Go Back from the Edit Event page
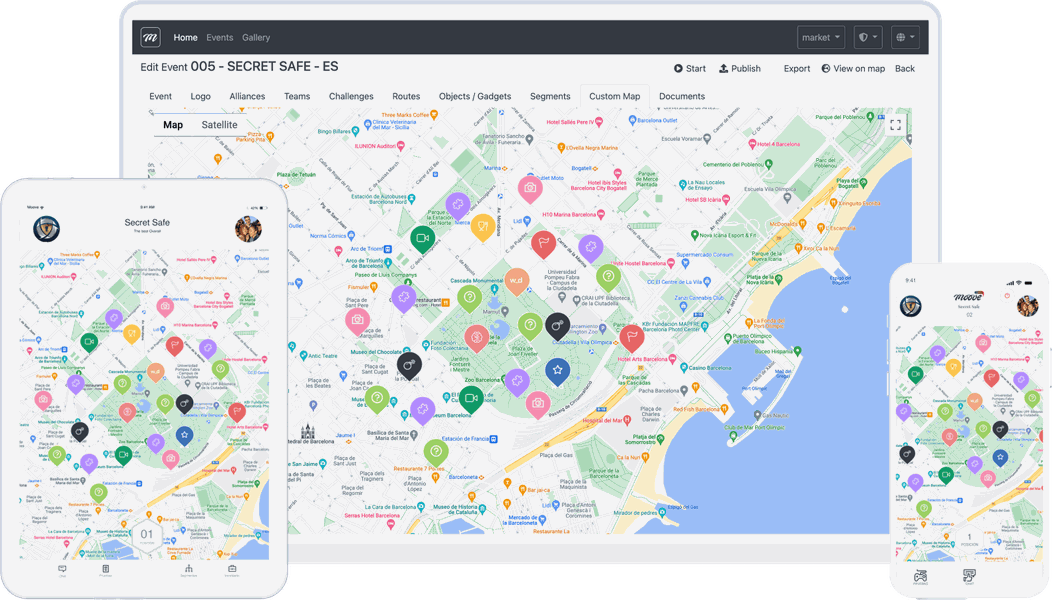The width and height of the screenshot is (1052, 600). 904,68
